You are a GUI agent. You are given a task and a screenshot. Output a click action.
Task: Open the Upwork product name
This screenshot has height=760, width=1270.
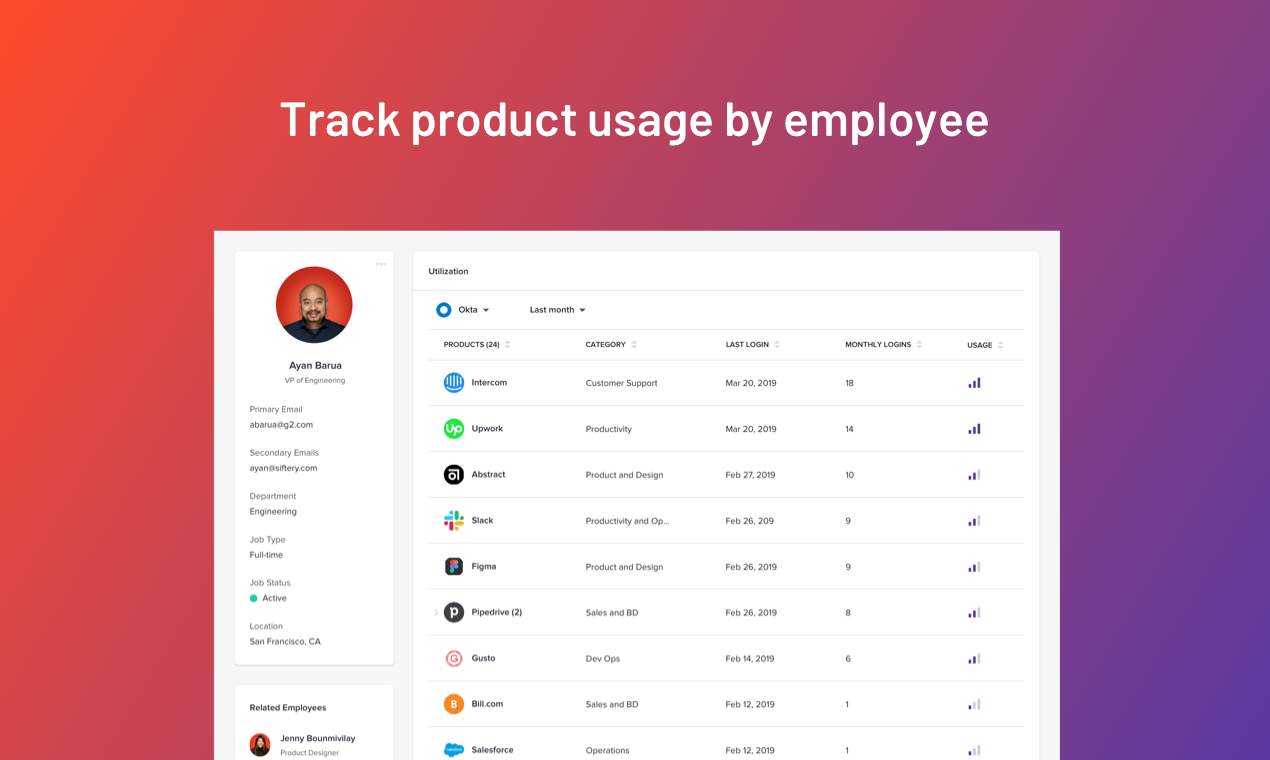click(487, 429)
